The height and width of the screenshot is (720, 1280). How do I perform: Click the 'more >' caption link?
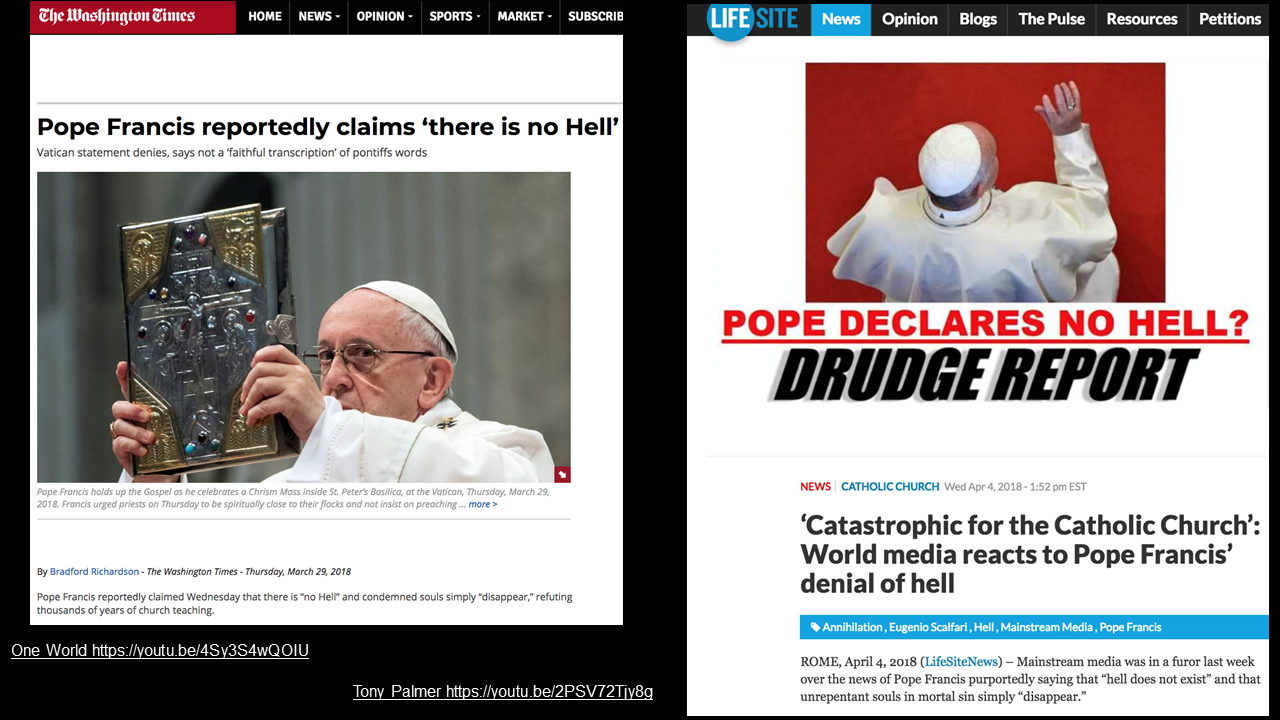click(x=483, y=504)
